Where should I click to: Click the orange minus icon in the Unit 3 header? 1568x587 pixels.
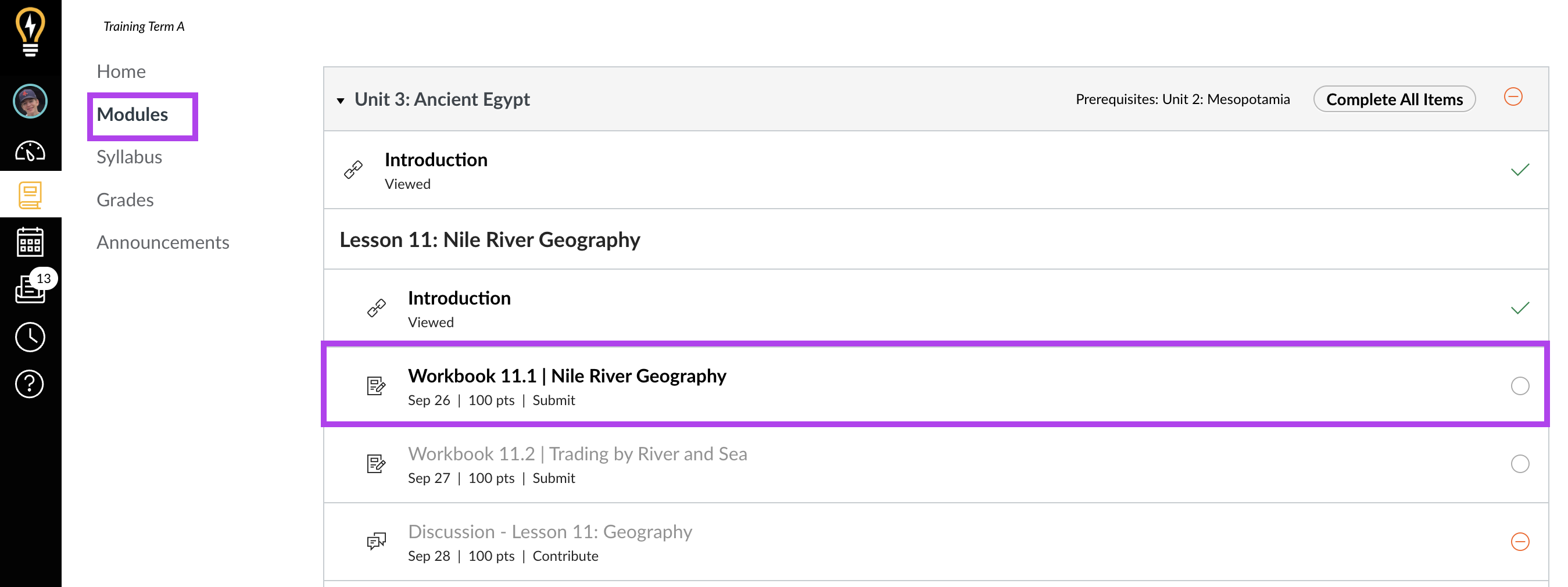pyautogui.click(x=1513, y=97)
